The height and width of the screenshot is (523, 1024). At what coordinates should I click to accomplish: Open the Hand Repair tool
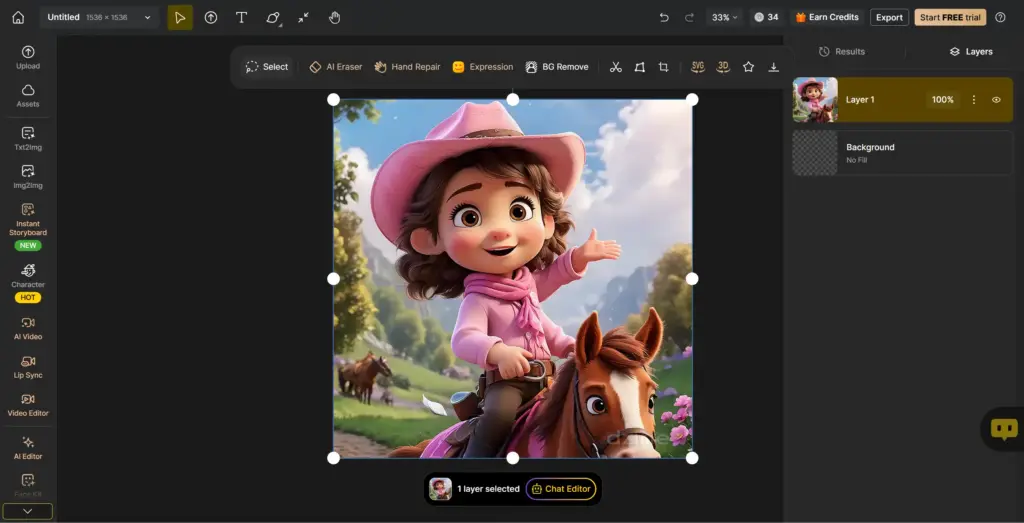pyautogui.click(x=407, y=67)
